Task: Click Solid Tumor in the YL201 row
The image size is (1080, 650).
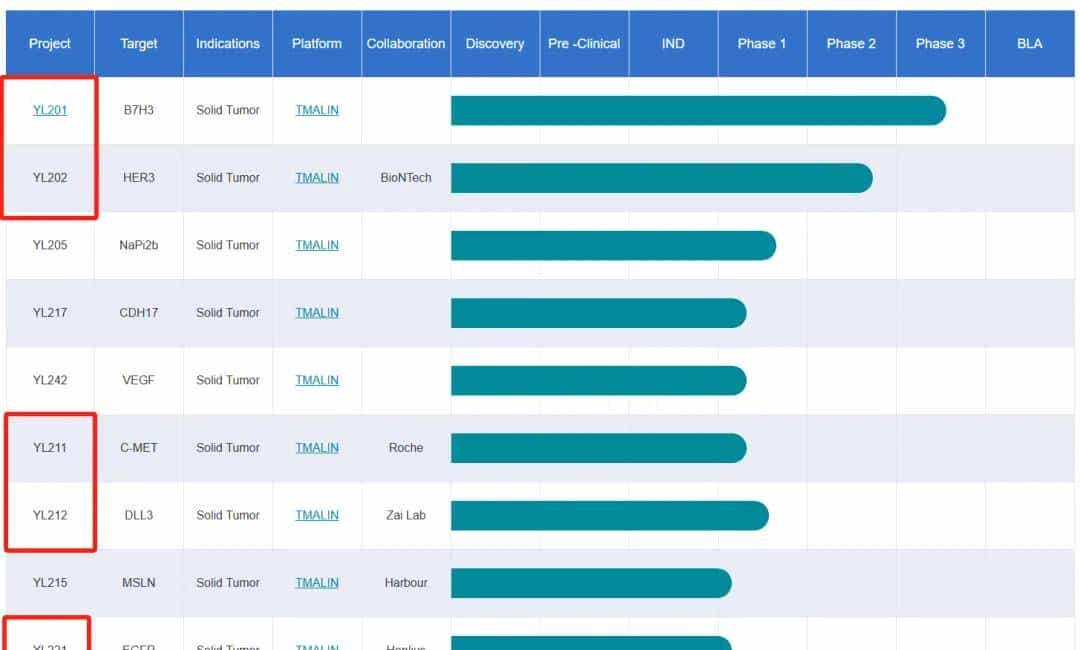Action: point(227,110)
